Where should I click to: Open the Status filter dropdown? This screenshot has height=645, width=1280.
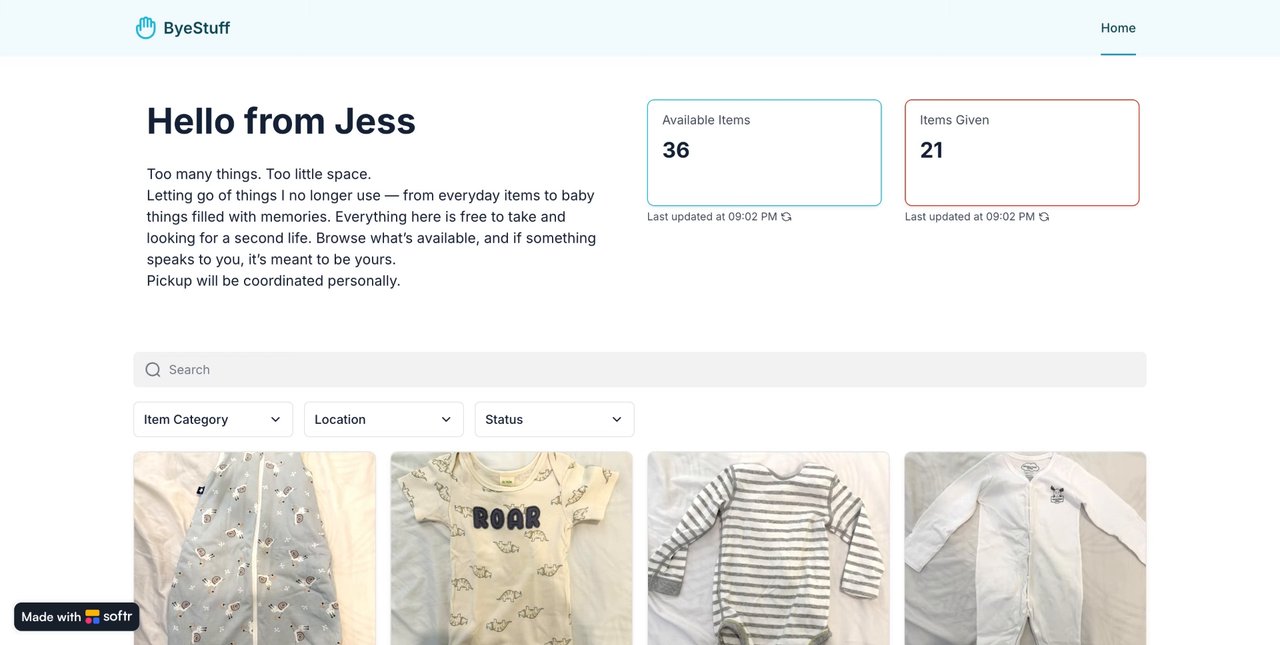click(x=554, y=420)
